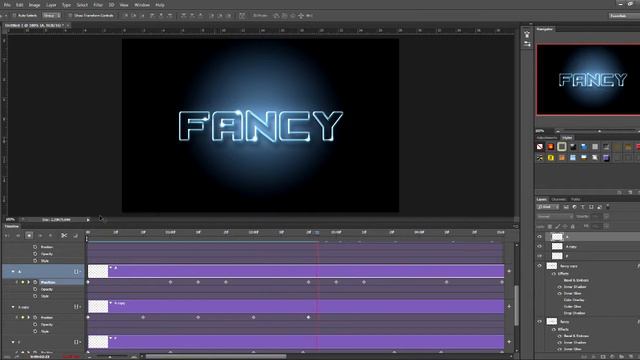Hide layer A using its eye icon
Viewport: 640px width, 360px height.
[x=540, y=237]
